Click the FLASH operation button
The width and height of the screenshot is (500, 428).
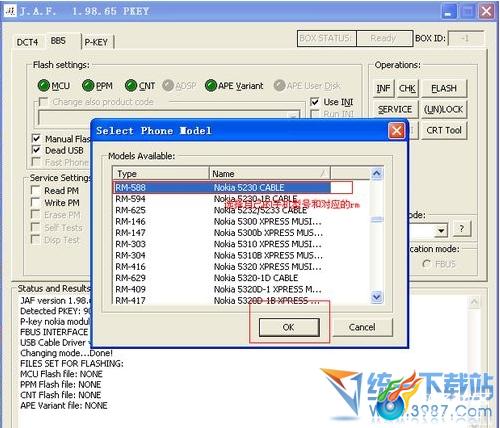tap(444, 89)
